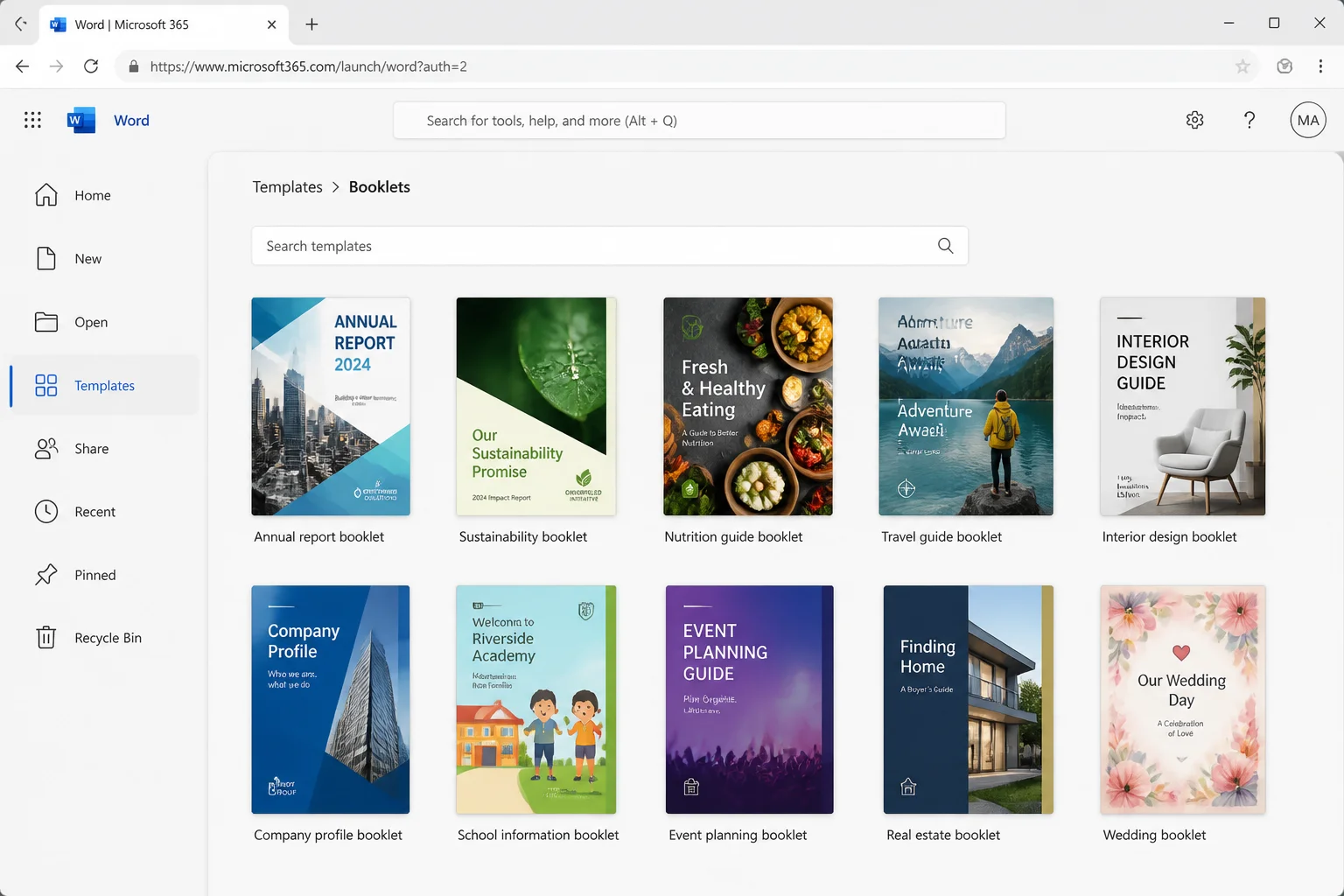Image resolution: width=1344 pixels, height=896 pixels.
Task: Click the New document icon in sidebar
Action: [x=46, y=258]
